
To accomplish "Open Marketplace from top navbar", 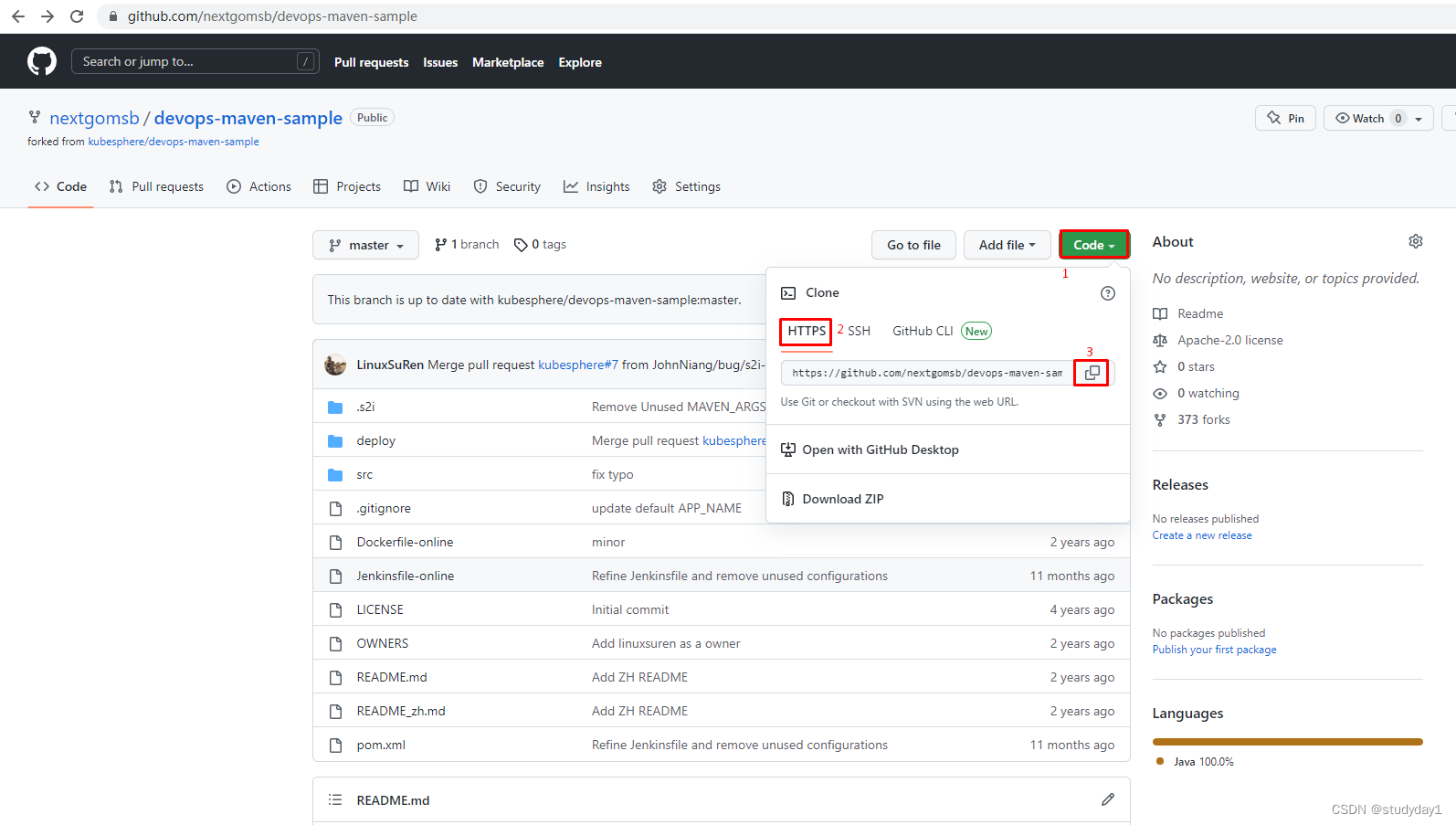I will [508, 62].
